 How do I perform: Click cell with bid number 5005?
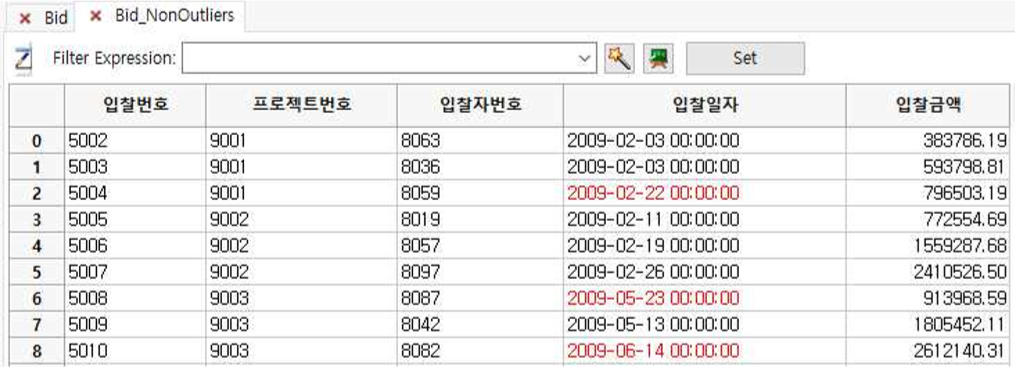point(135,220)
